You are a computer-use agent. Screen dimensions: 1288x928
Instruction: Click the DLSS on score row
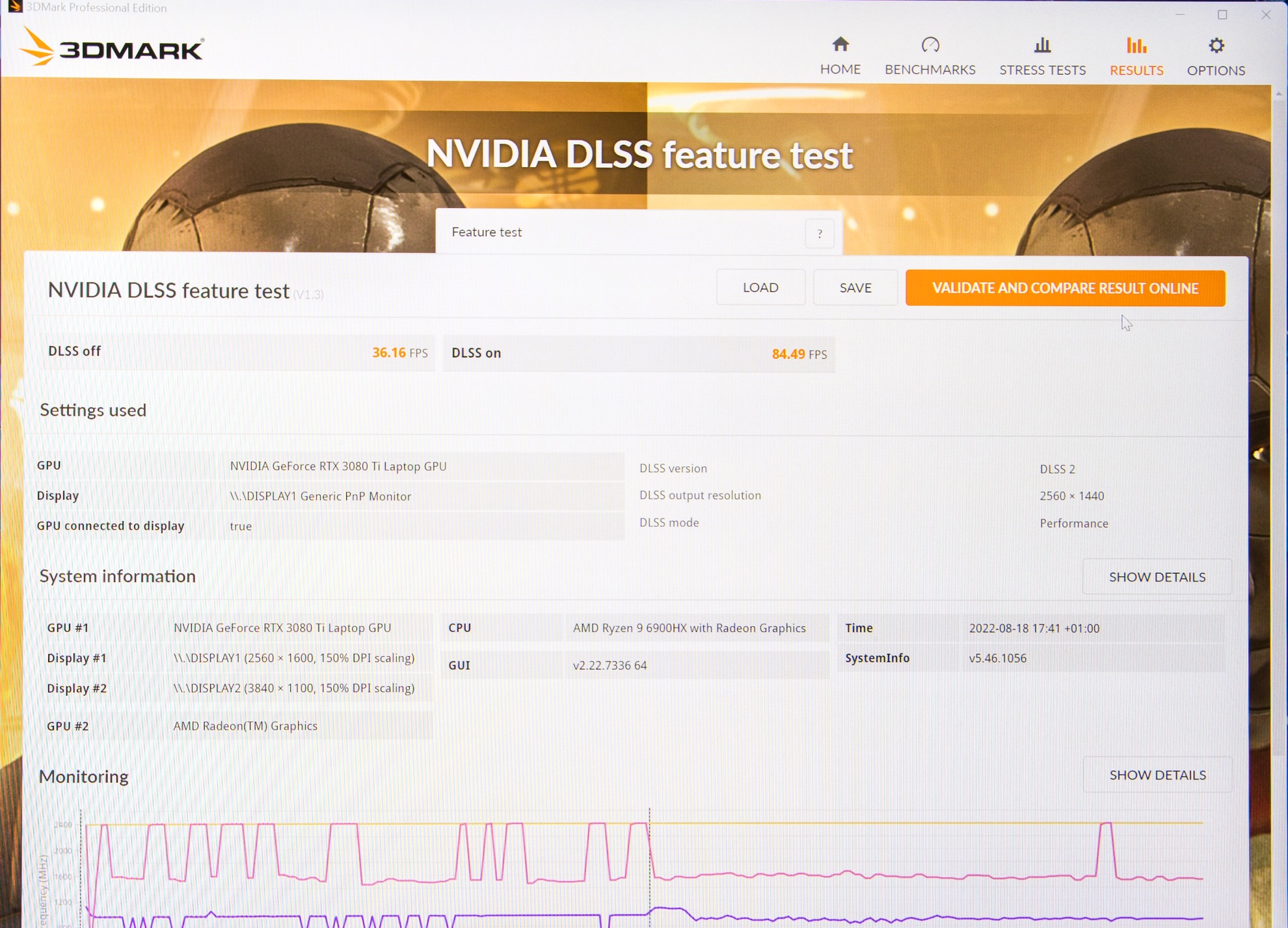coord(638,353)
